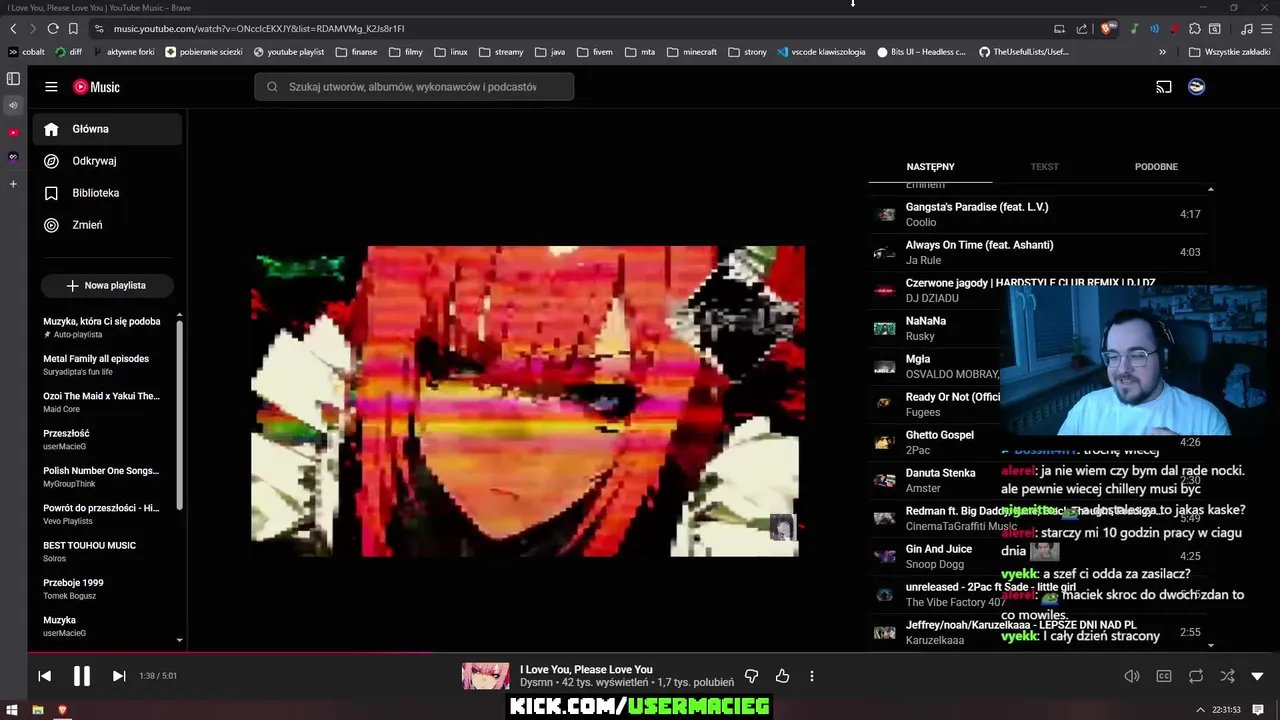Collapse the player page with the down arrow
Screen dimensions: 1280x720
point(1258,676)
